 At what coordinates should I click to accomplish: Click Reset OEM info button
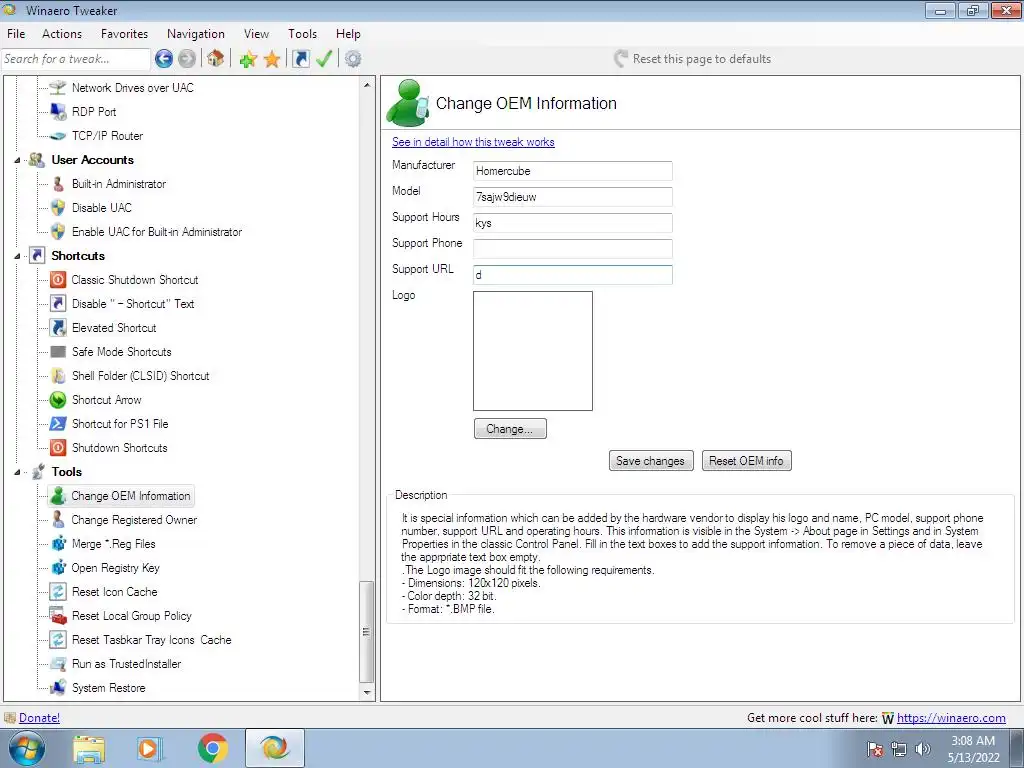746,461
